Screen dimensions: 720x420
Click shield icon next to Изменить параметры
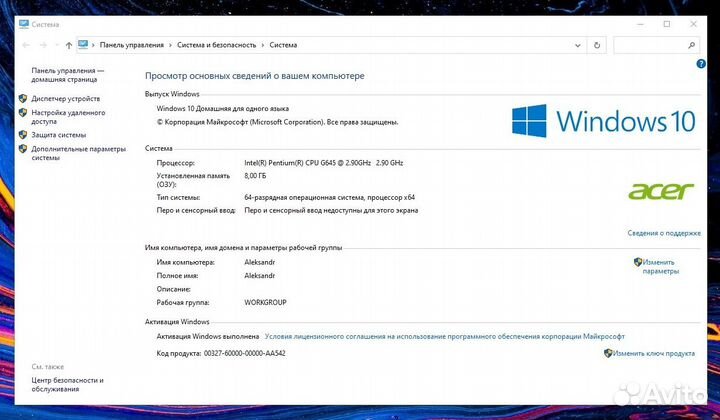click(x=638, y=262)
